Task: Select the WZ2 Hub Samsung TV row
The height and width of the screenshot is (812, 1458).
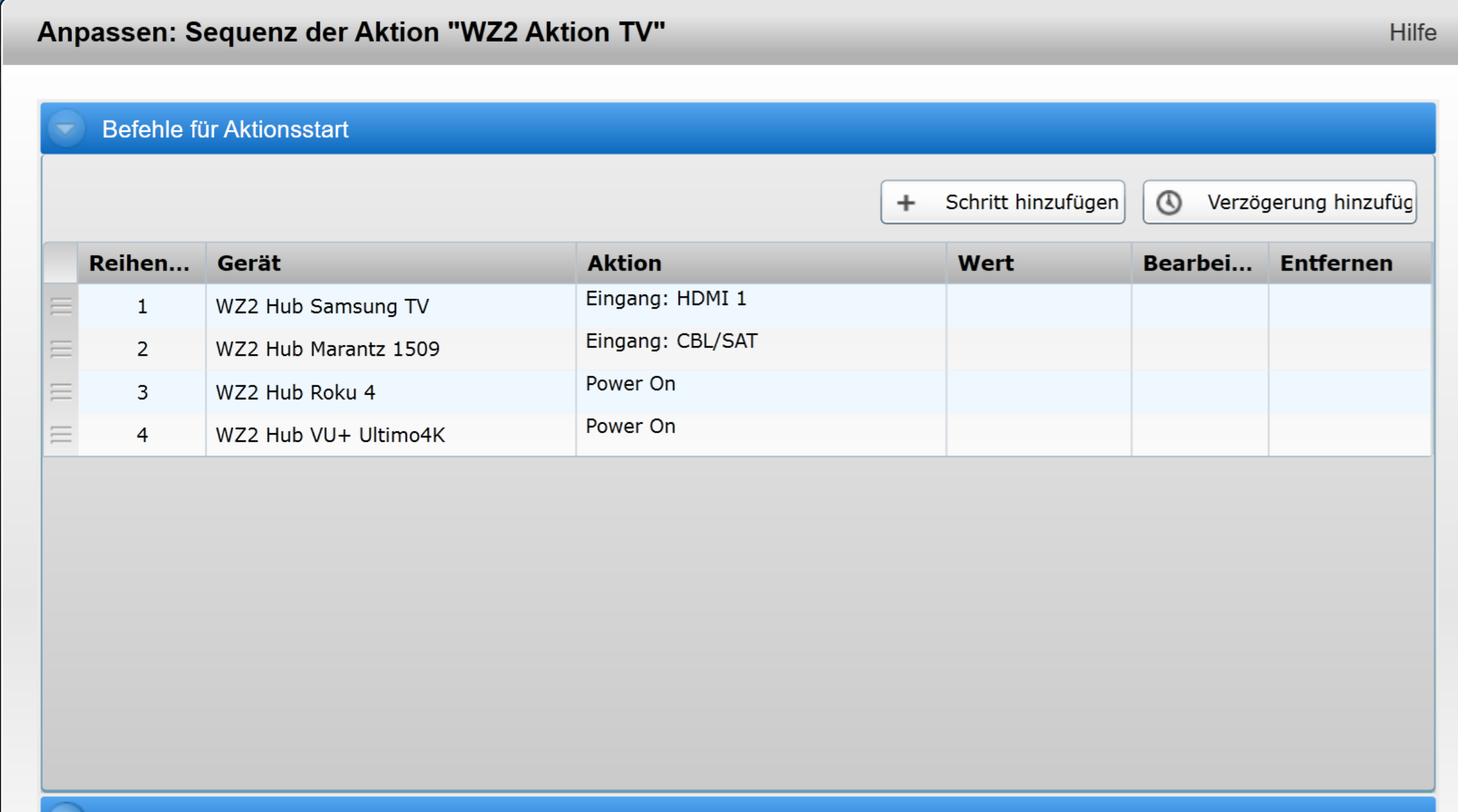Action: click(x=322, y=306)
